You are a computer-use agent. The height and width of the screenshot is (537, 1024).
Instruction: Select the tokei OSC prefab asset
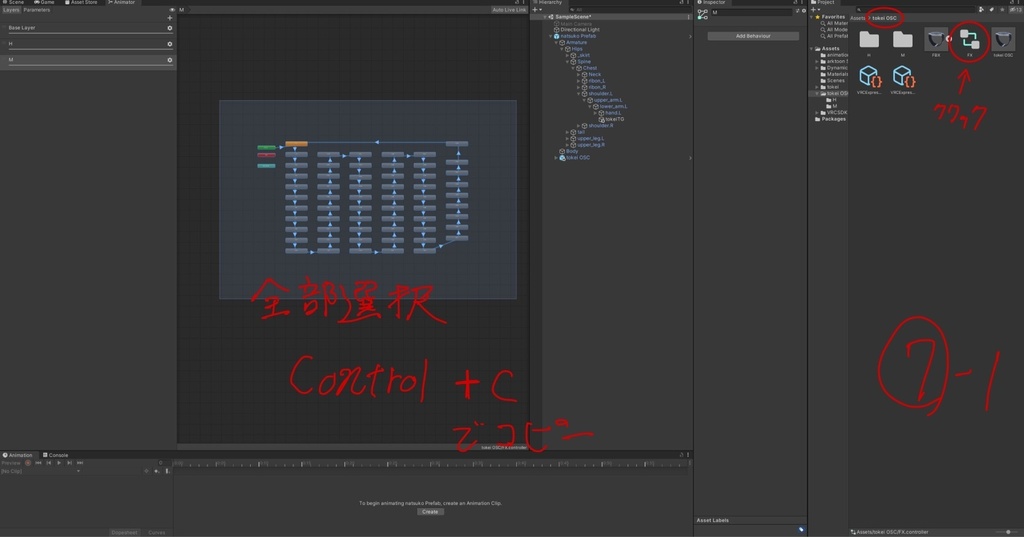click(1003, 40)
